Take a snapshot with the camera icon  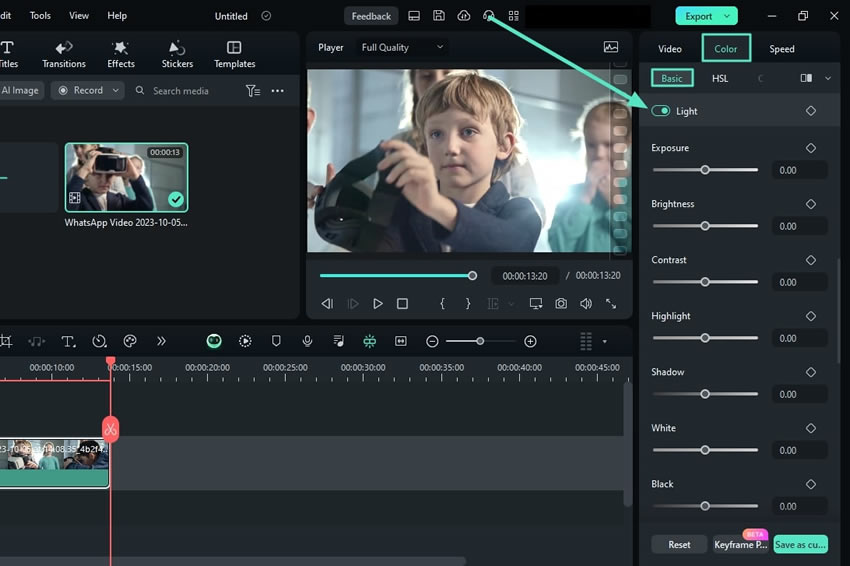click(x=561, y=304)
